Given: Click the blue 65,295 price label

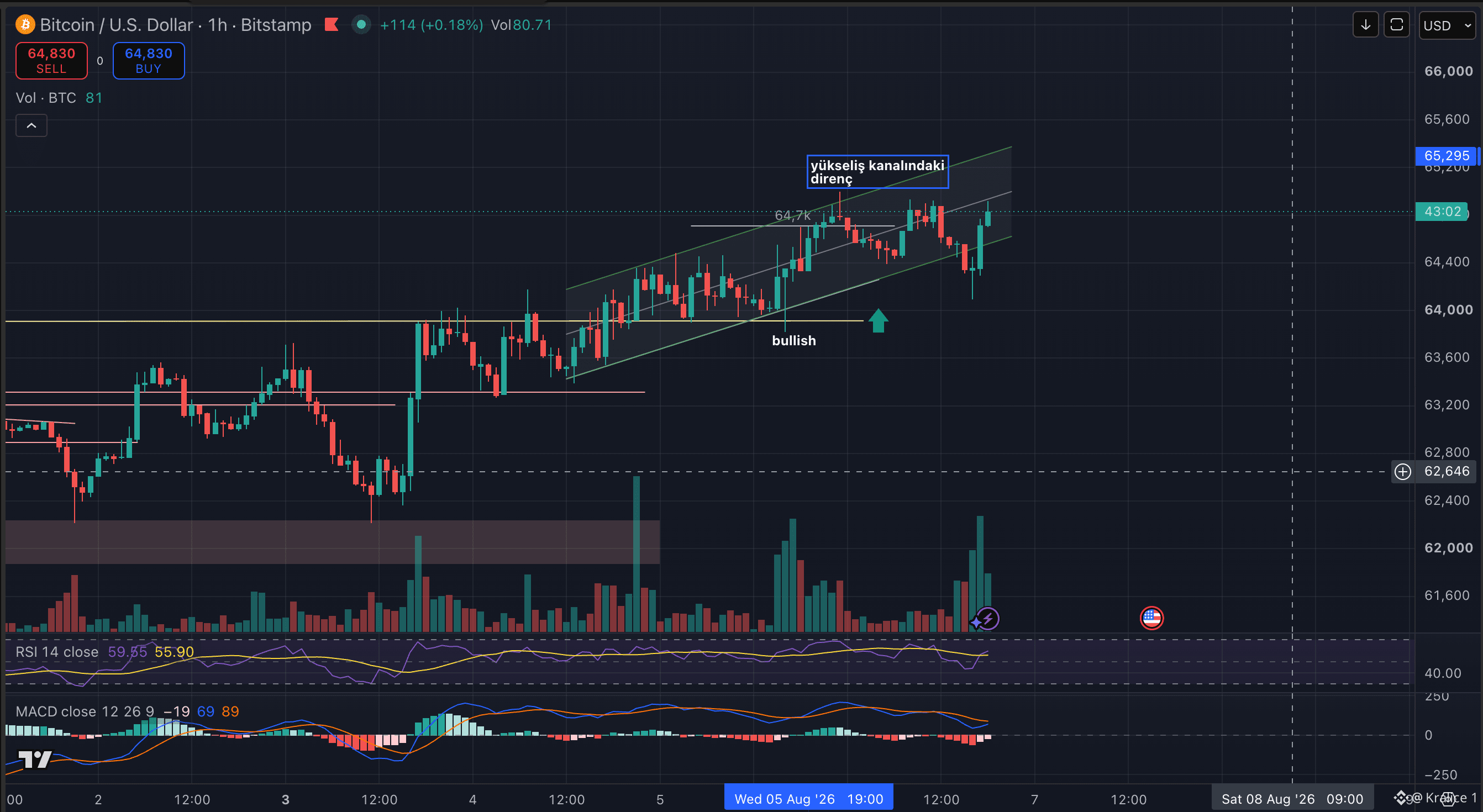Looking at the screenshot, I should 1446,156.
